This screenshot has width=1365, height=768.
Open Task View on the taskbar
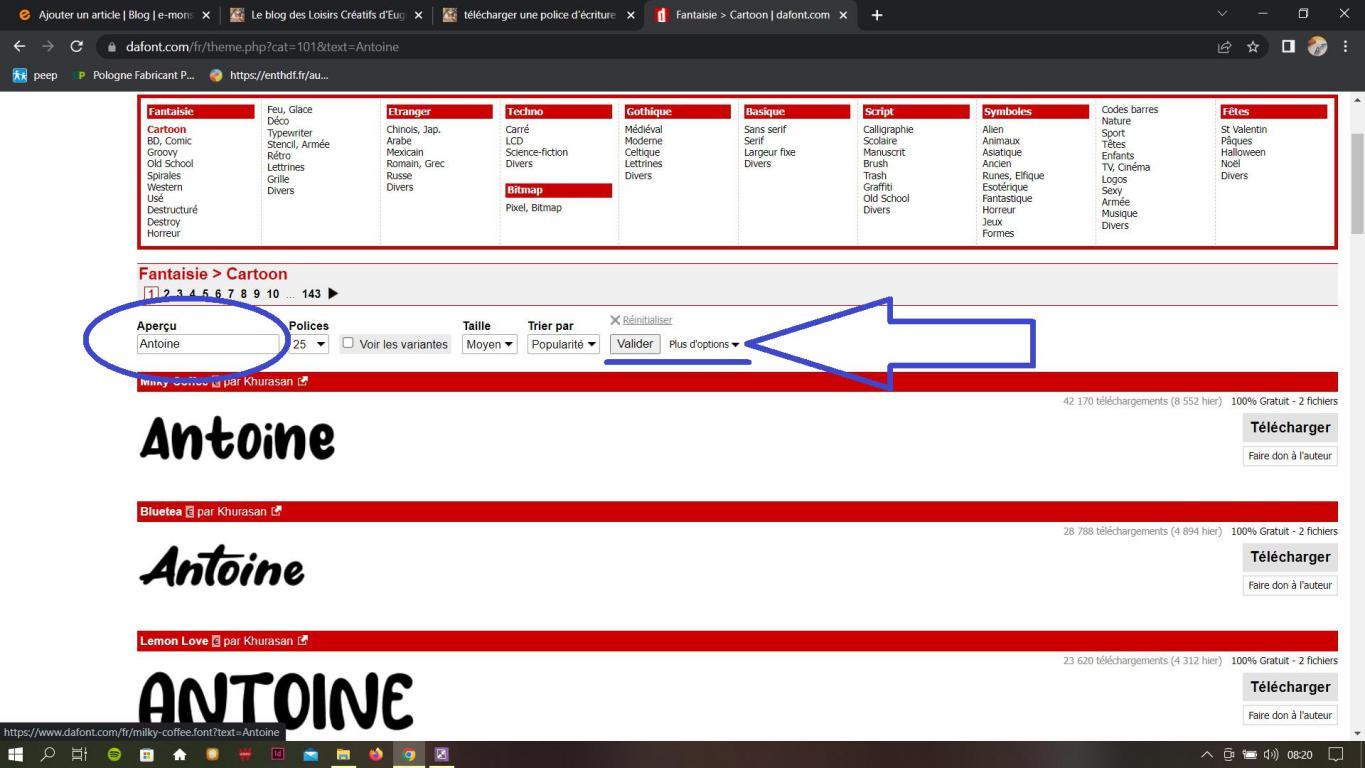80,755
